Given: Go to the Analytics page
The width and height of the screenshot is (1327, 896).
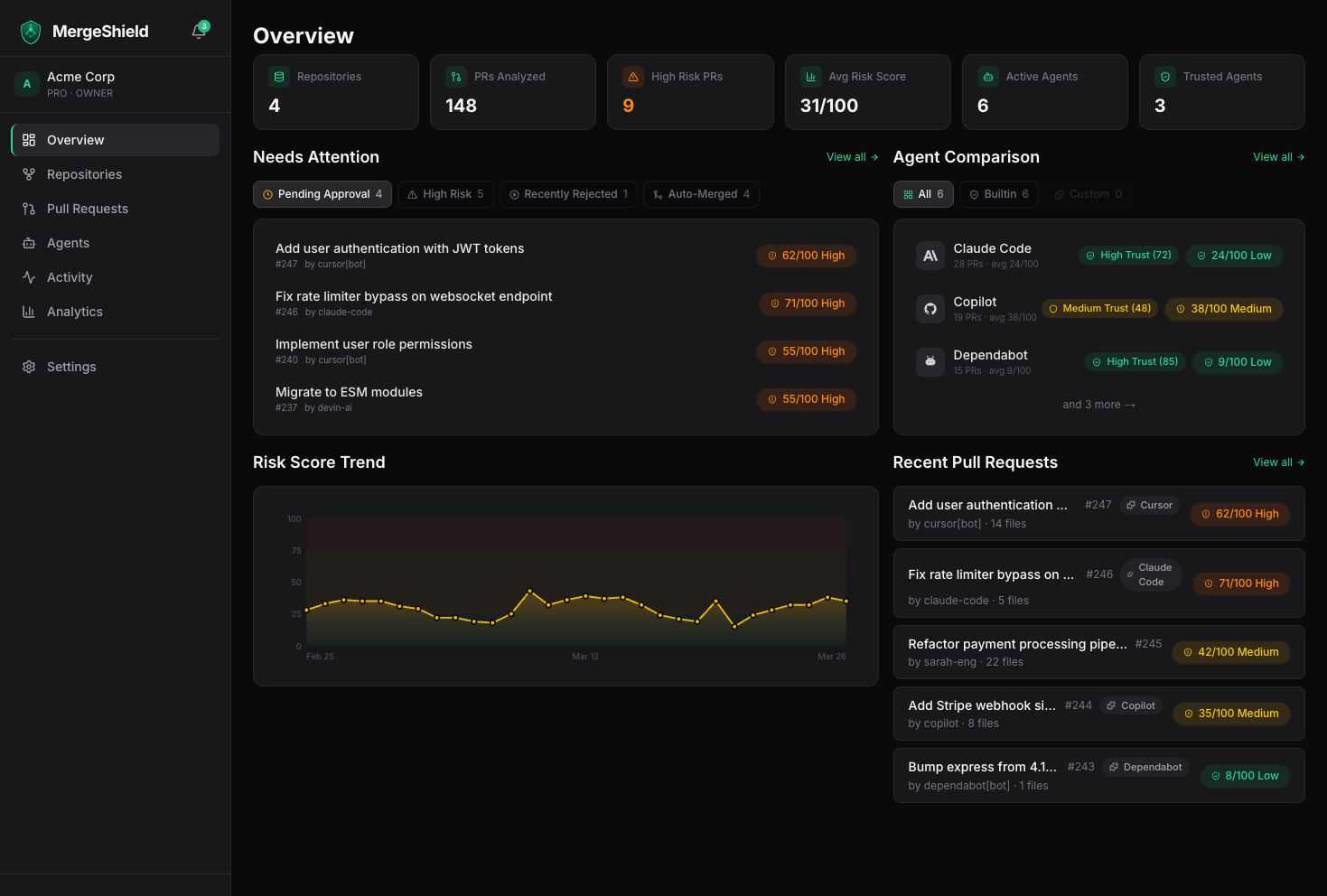Looking at the screenshot, I should pos(75,312).
